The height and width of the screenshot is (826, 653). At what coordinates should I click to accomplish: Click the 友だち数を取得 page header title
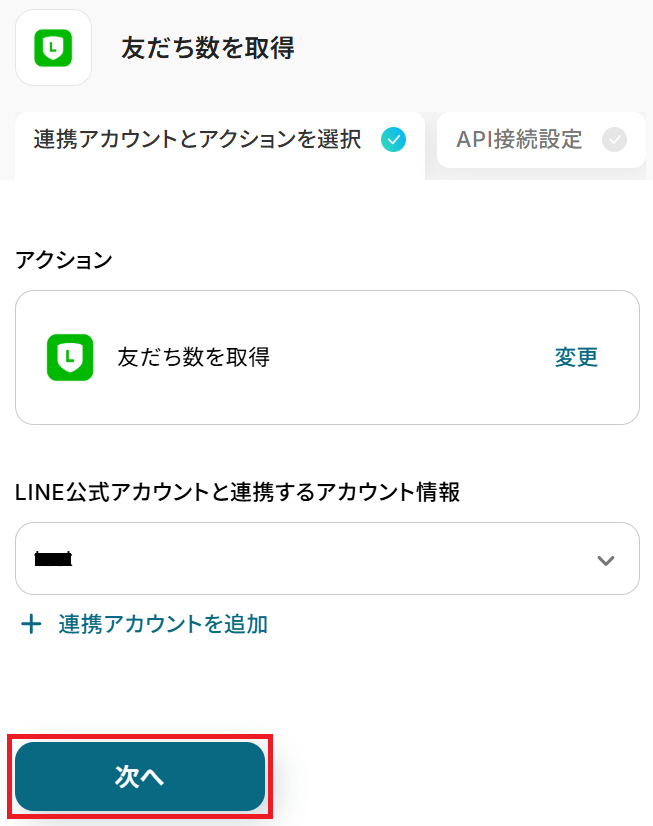pos(207,48)
